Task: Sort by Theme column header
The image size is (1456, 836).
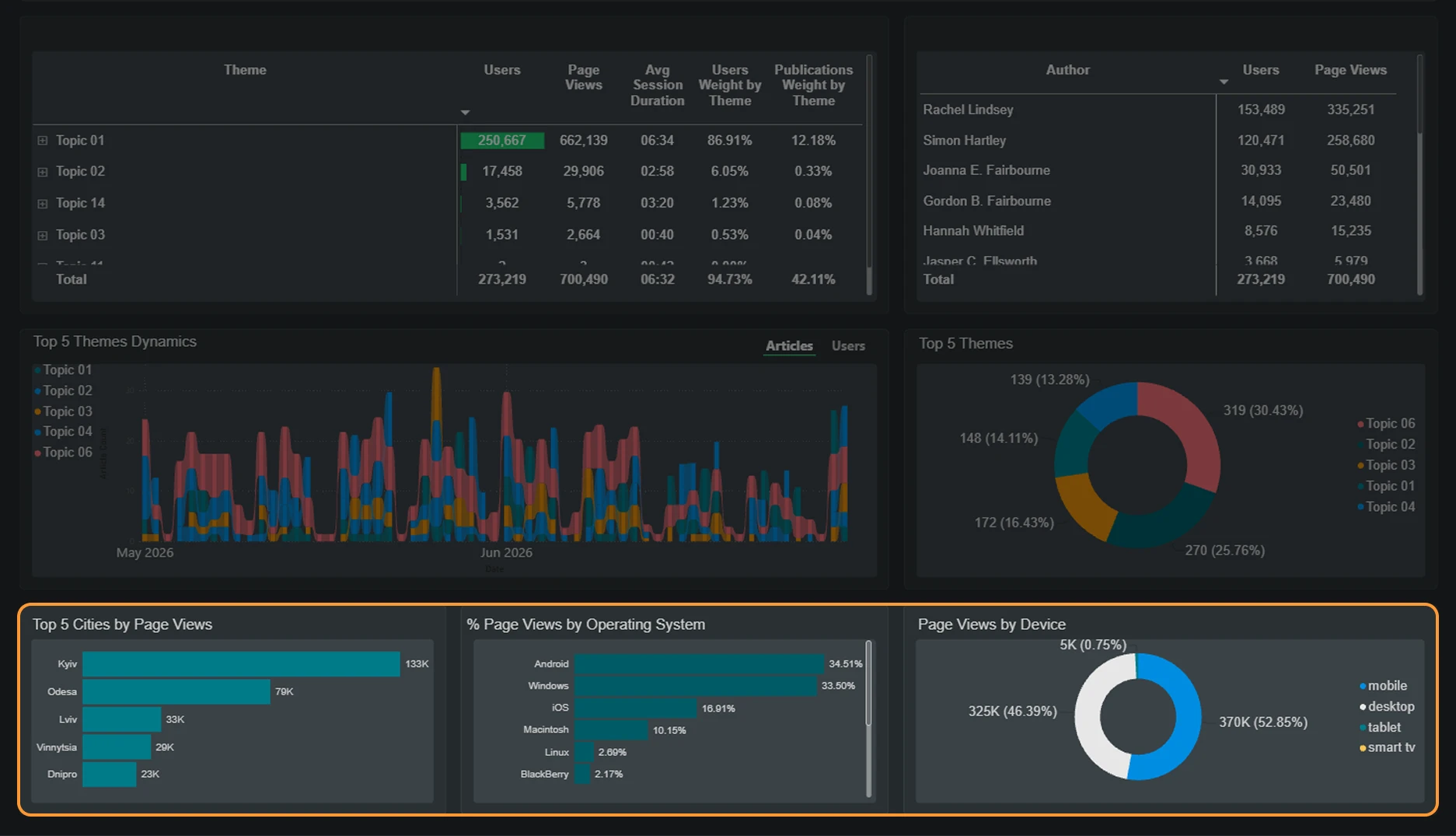Action: point(245,70)
